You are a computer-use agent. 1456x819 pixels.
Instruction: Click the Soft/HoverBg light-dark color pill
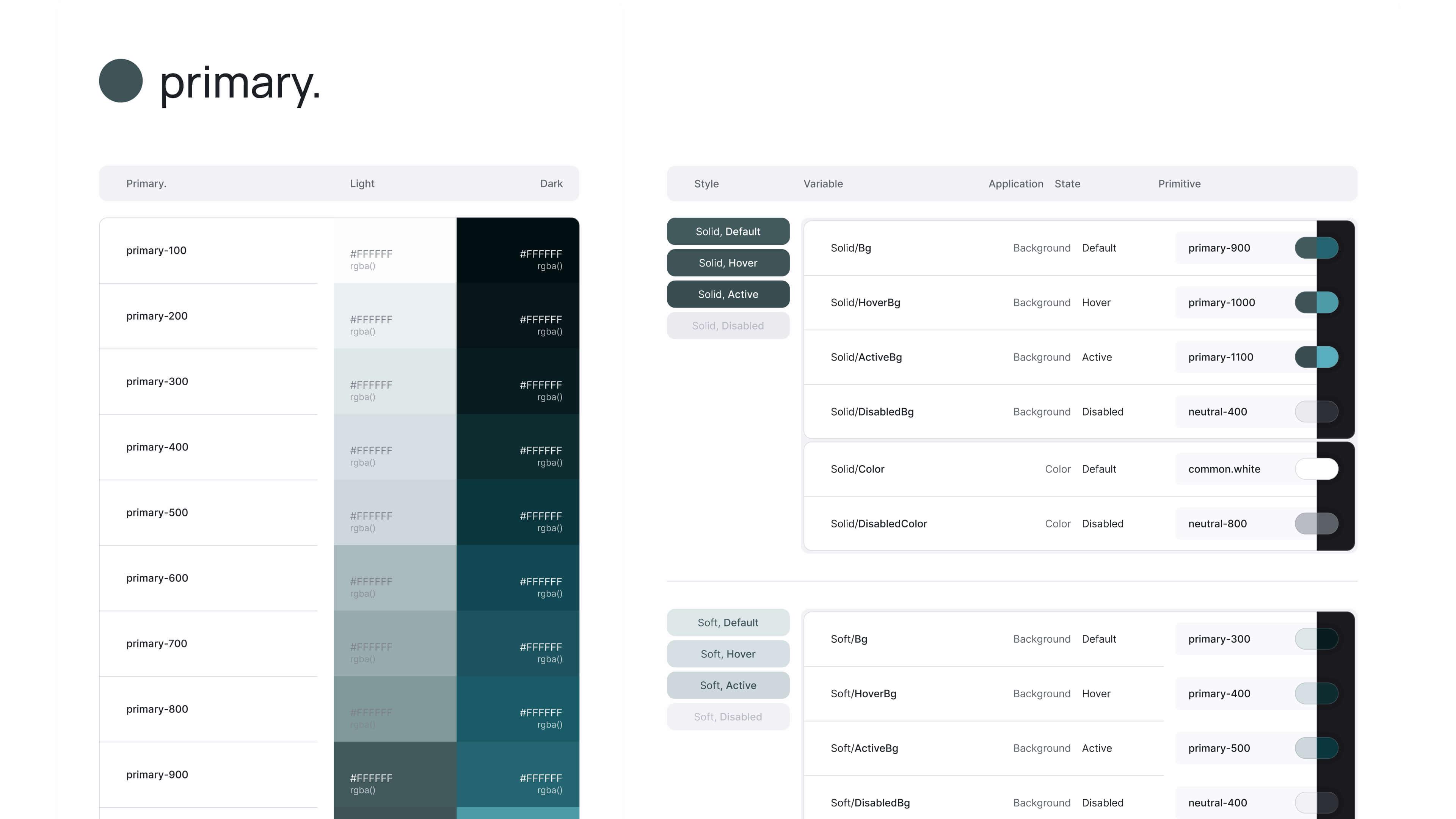pos(1316,693)
